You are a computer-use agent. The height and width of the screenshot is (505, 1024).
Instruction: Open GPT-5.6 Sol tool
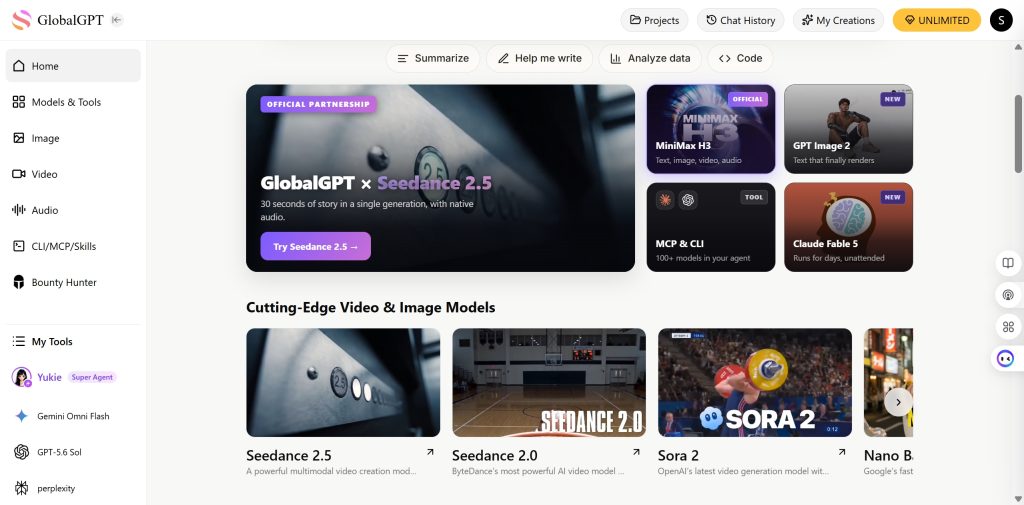click(x=73, y=452)
